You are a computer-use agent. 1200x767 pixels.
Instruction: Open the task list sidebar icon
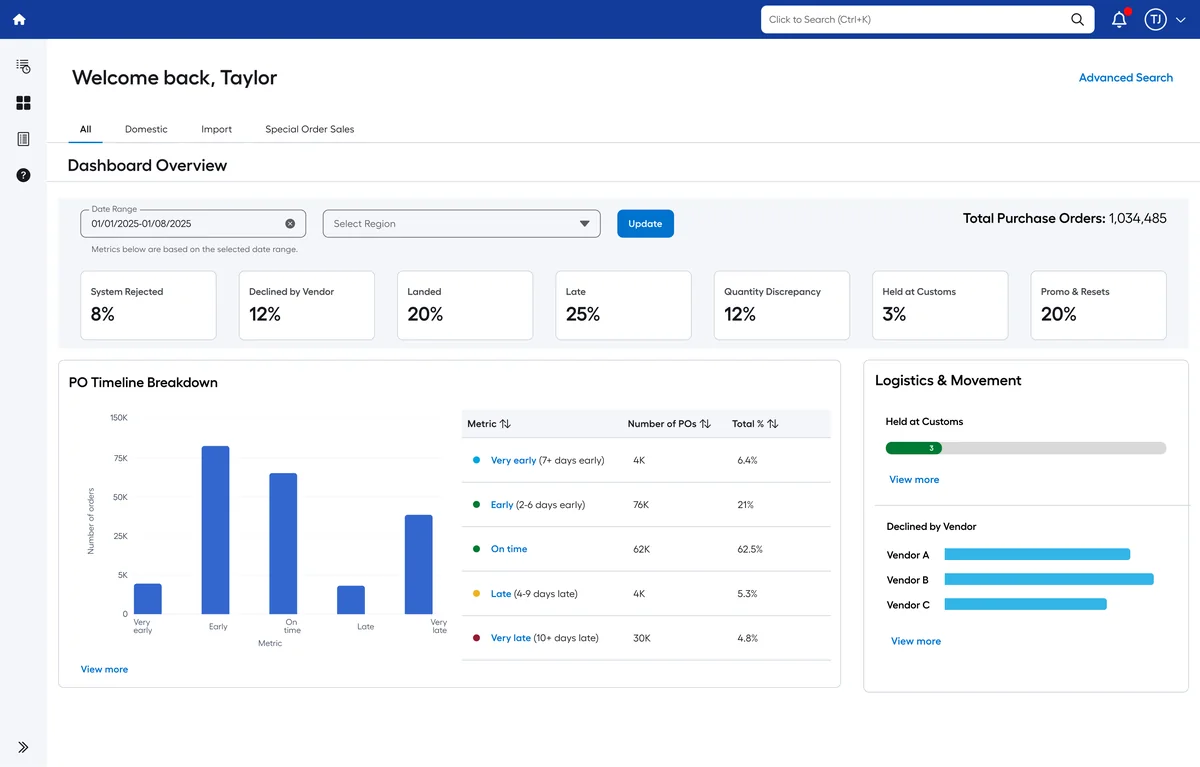click(x=23, y=66)
